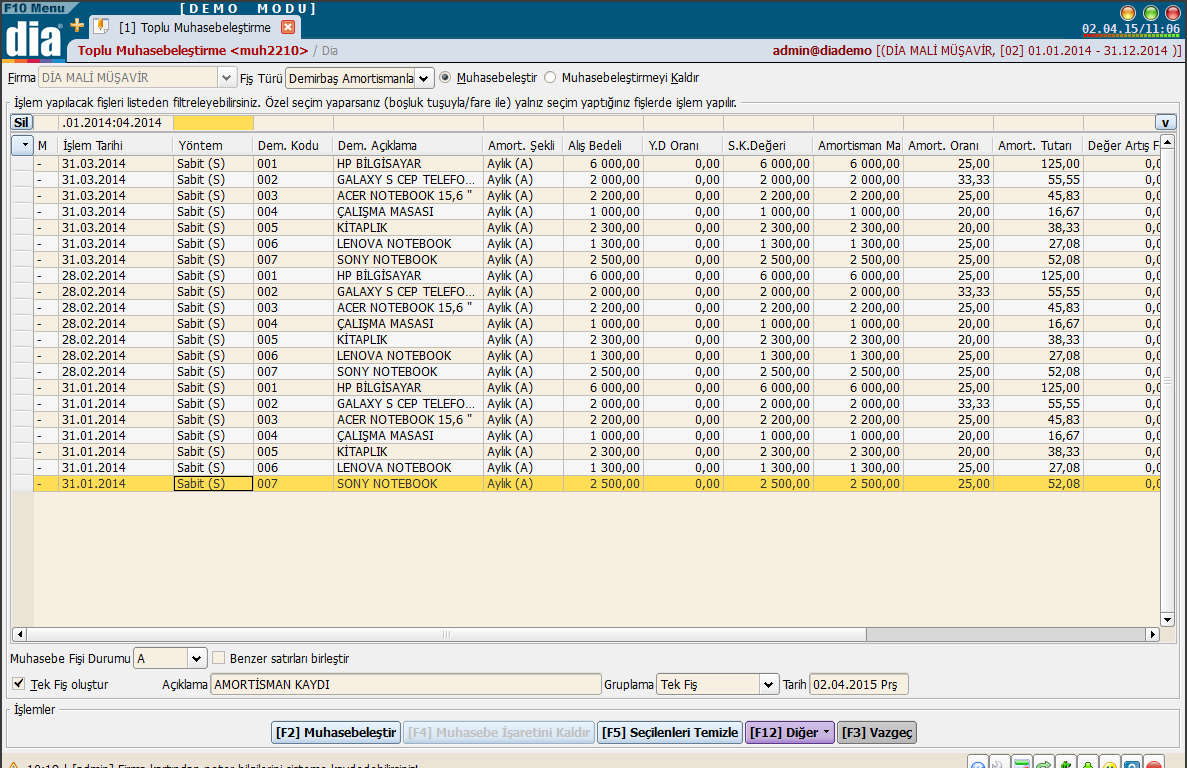Click the [F4] Muhasebe İşaretini Kaldır button
1187x768 pixels.
tap(499, 732)
